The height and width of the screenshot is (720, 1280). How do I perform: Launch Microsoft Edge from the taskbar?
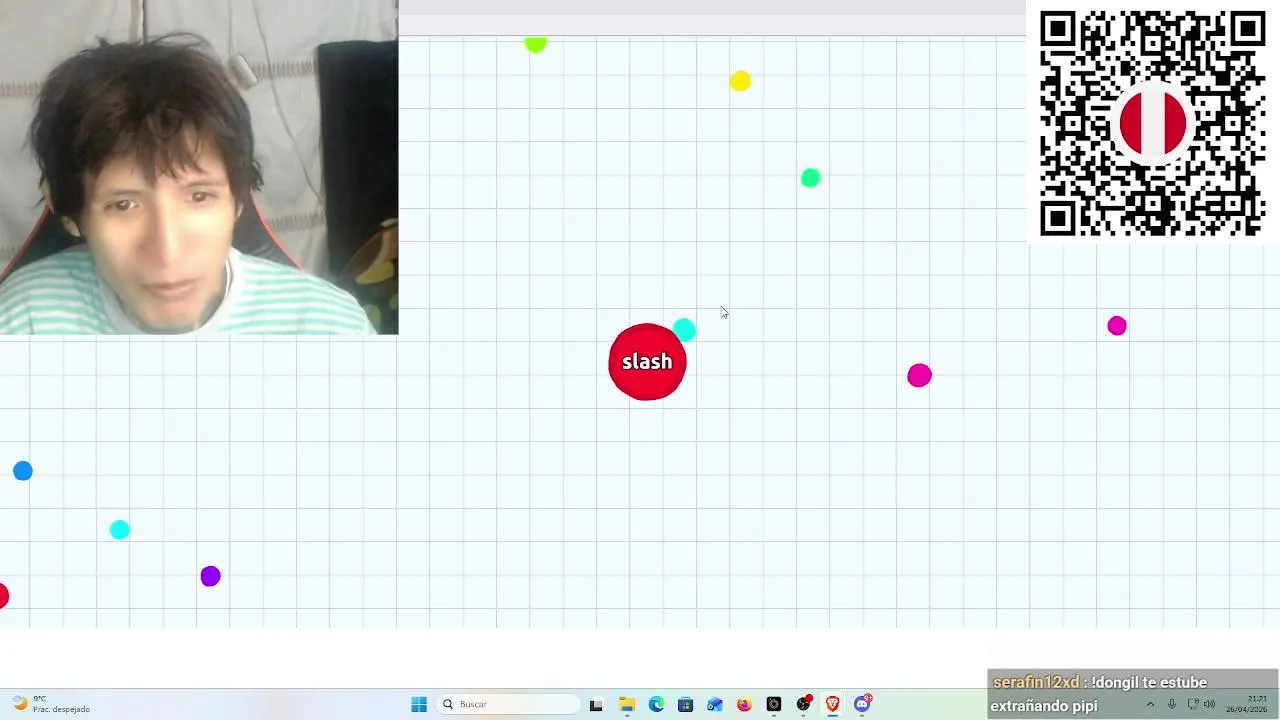pos(656,704)
